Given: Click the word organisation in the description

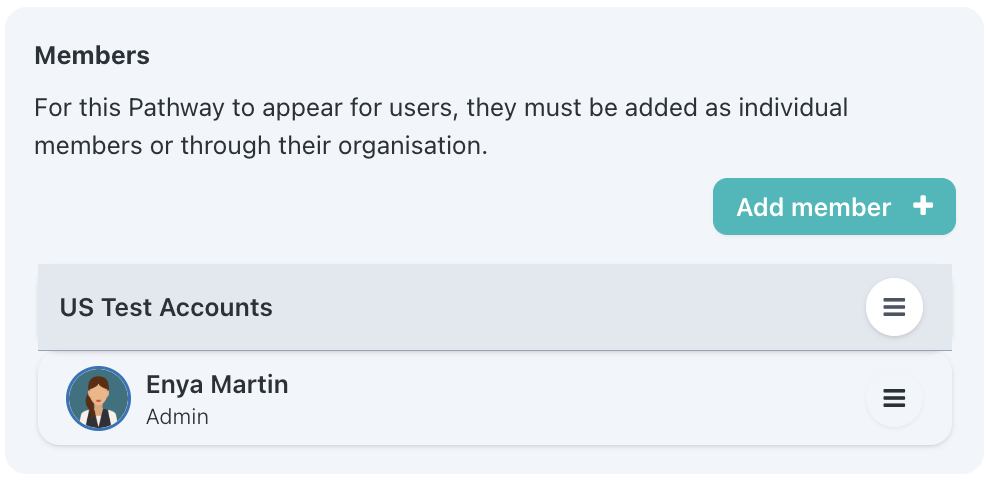Looking at the screenshot, I should coord(413,146).
